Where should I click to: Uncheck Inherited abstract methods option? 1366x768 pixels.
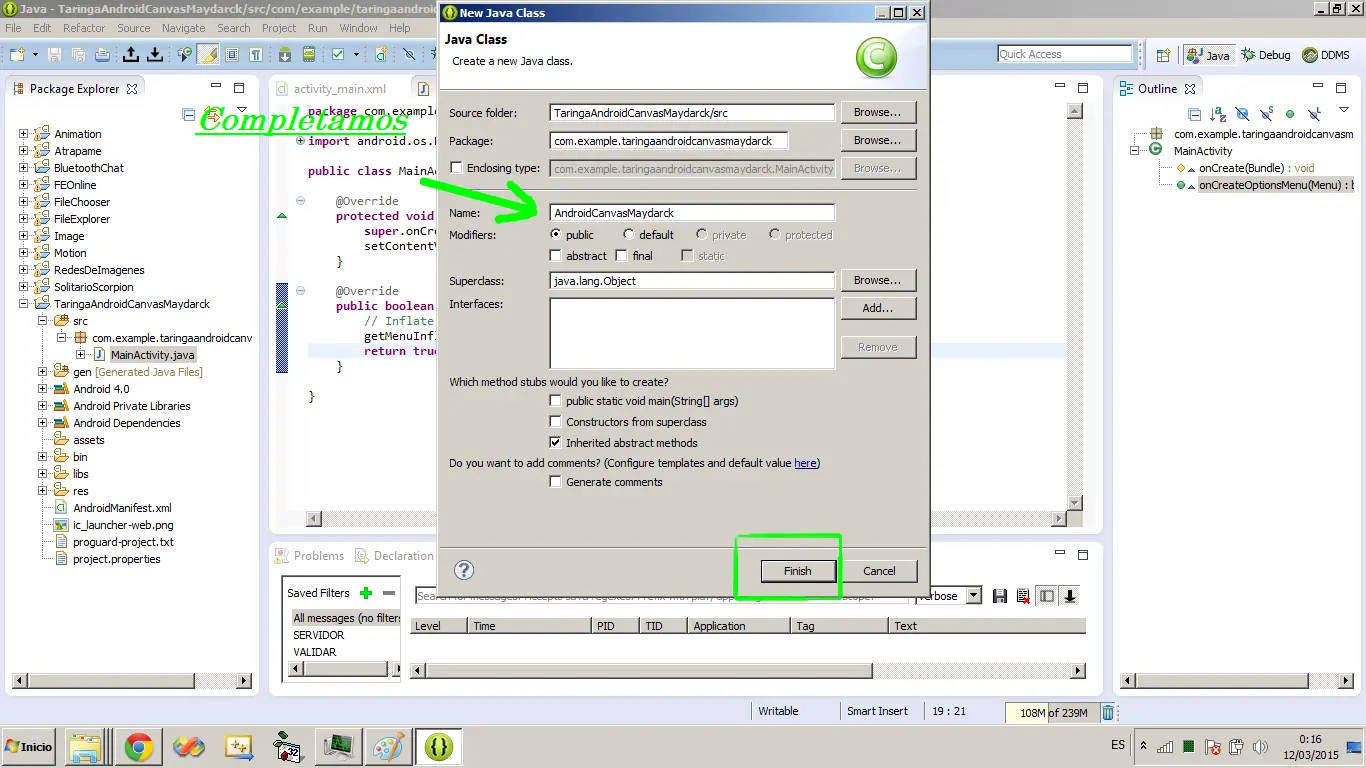[556, 443]
